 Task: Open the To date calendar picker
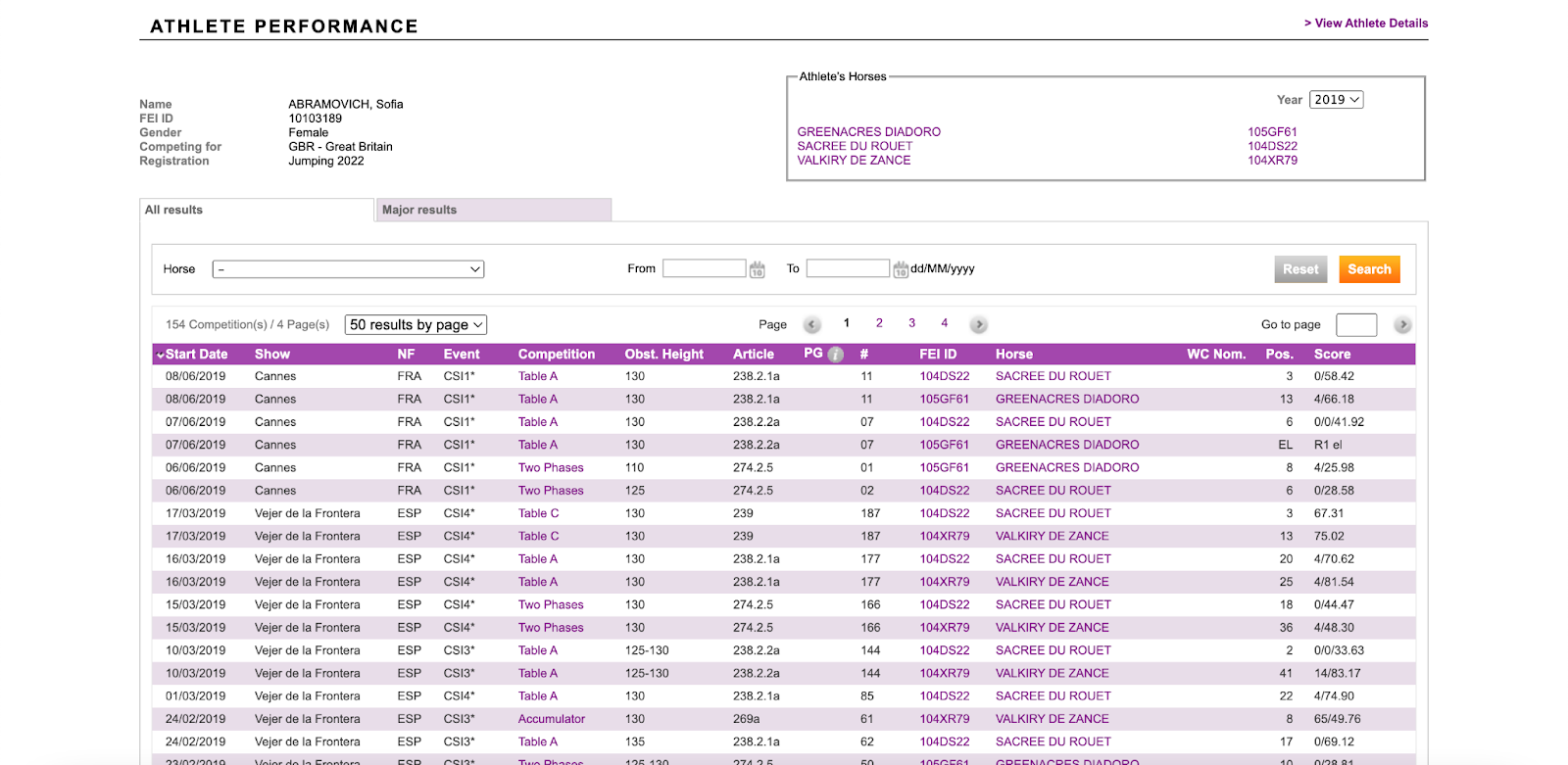click(x=901, y=269)
